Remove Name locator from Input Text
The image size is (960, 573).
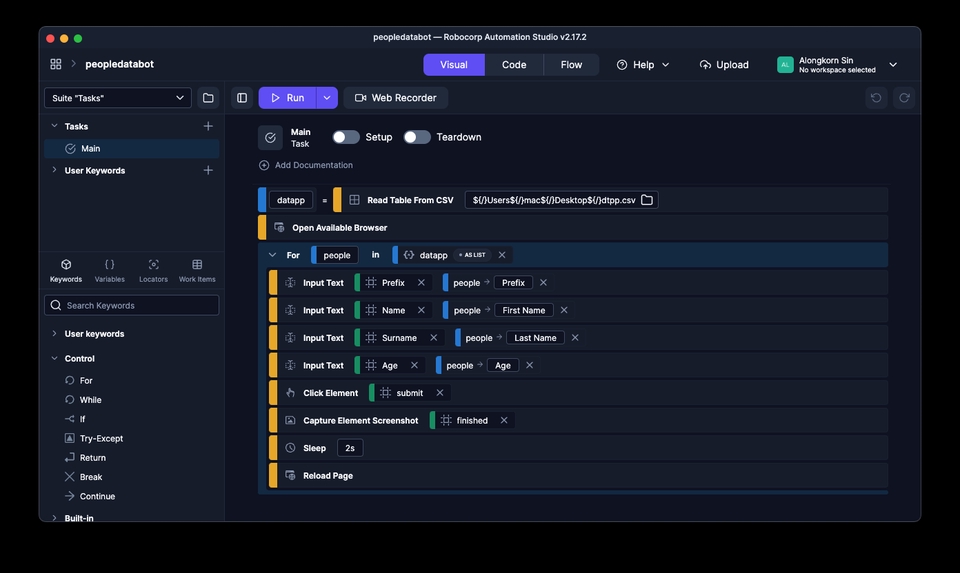(x=421, y=310)
